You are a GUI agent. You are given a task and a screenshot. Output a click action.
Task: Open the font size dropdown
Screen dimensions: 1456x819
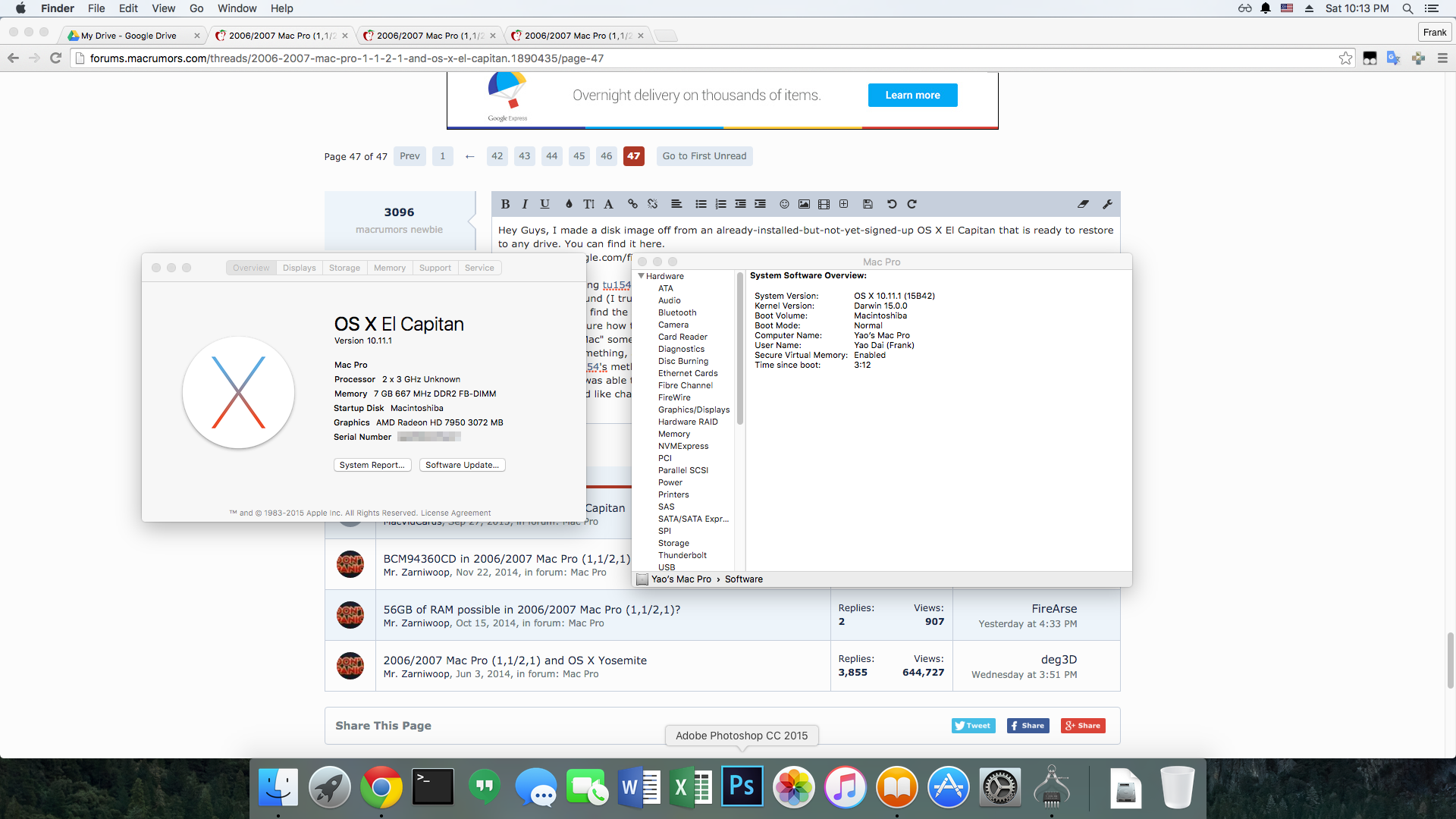click(x=588, y=204)
